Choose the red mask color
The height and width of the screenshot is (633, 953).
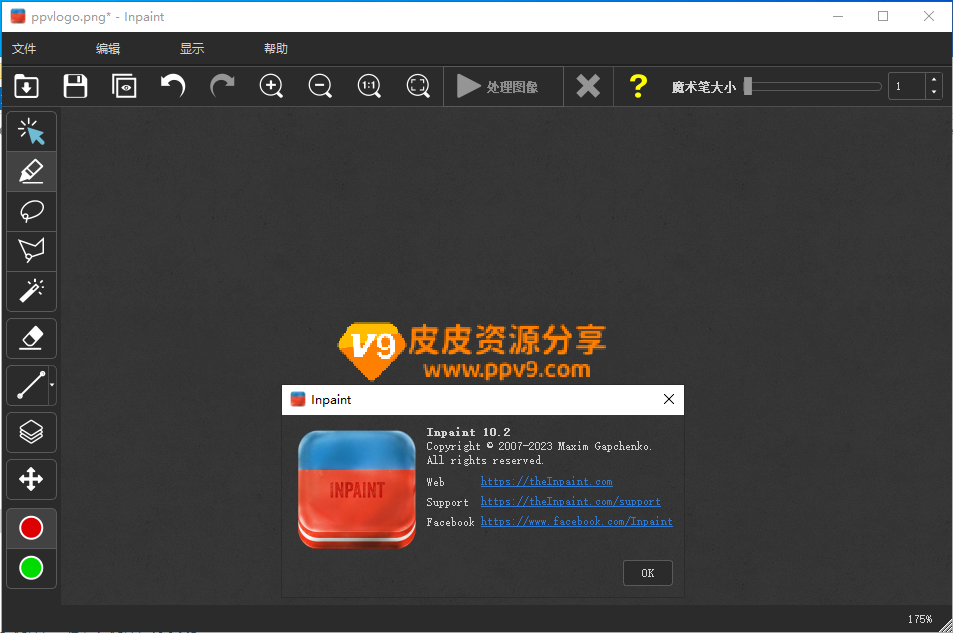click(x=32, y=528)
